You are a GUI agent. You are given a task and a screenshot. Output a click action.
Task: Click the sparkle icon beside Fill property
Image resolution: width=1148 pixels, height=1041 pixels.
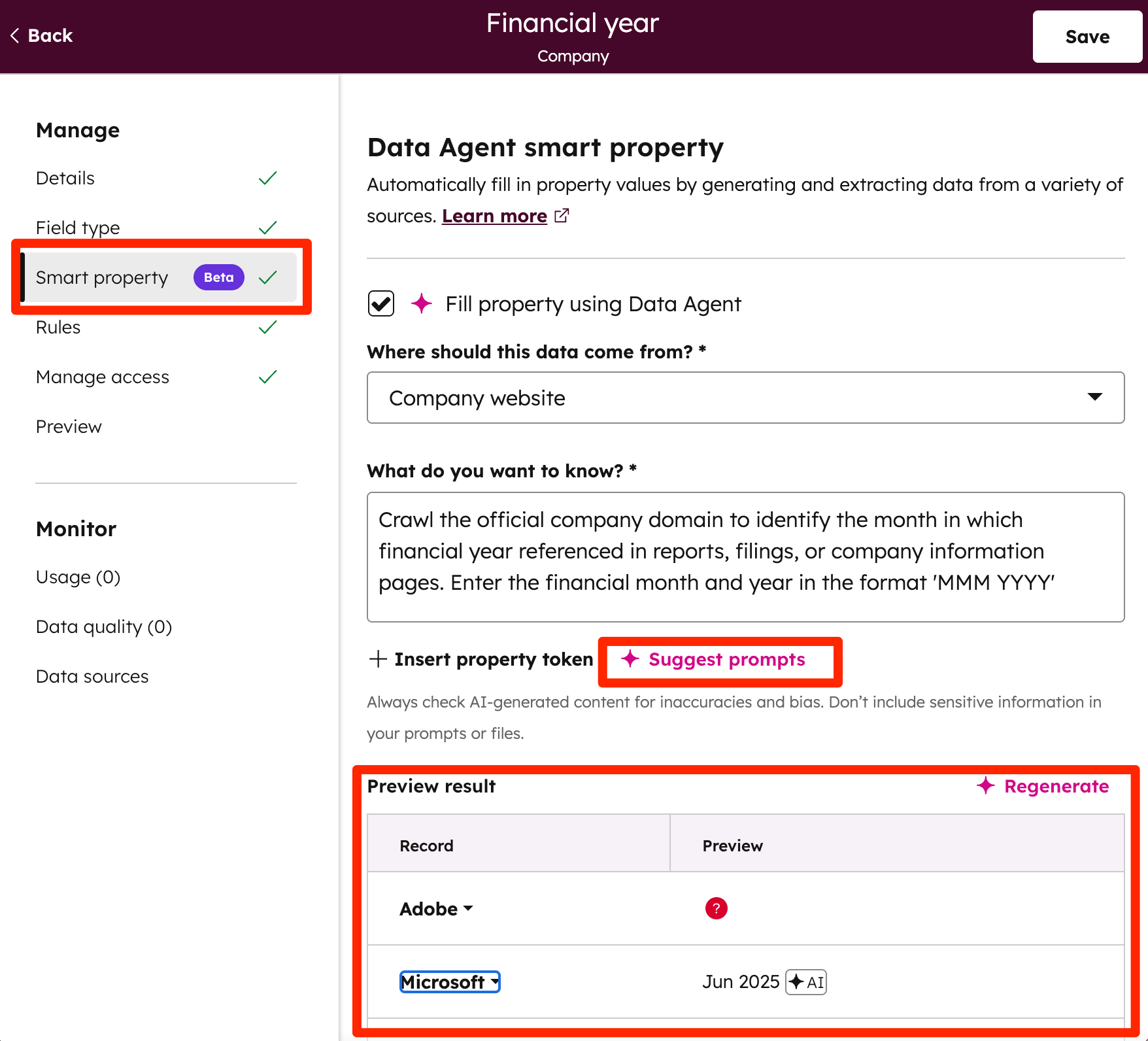coord(422,303)
